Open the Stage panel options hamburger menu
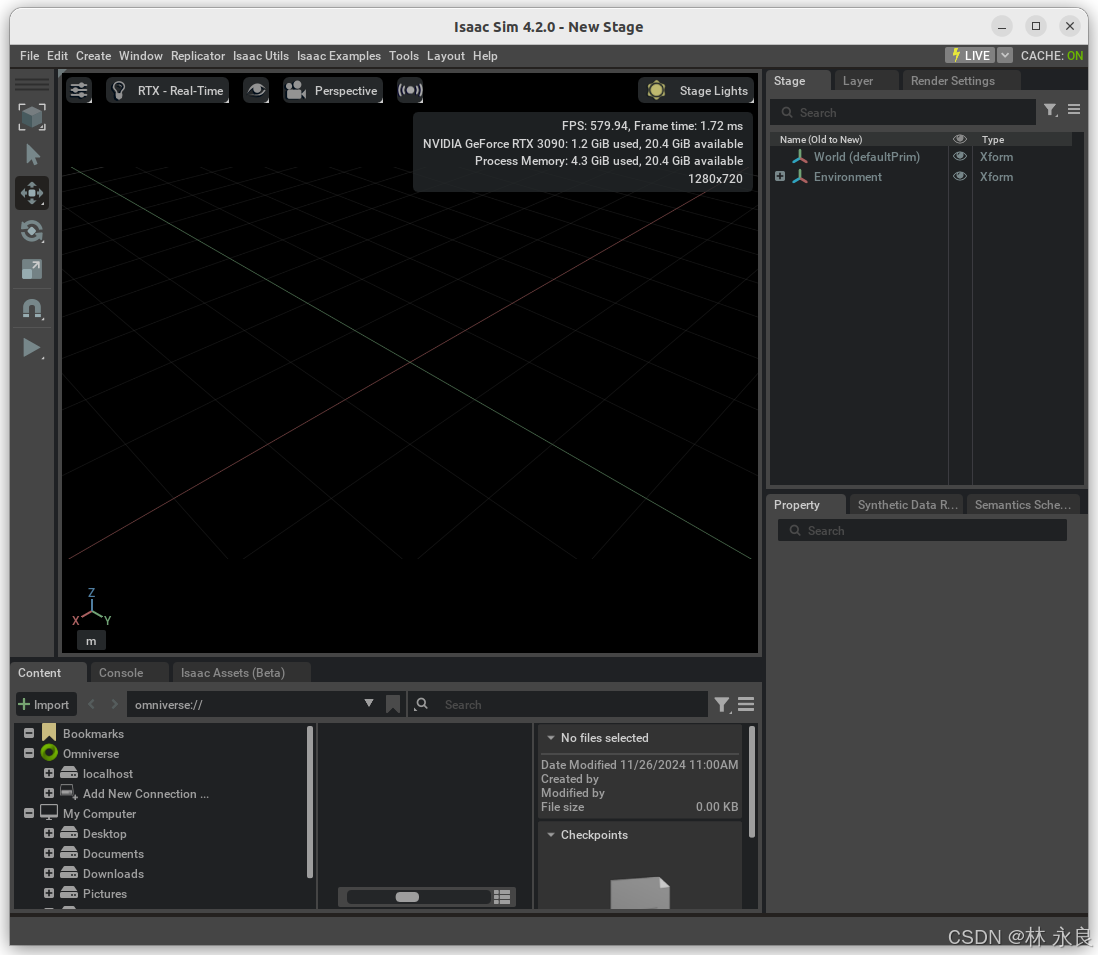Viewport: 1098px width, 955px height. click(x=1073, y=110)
